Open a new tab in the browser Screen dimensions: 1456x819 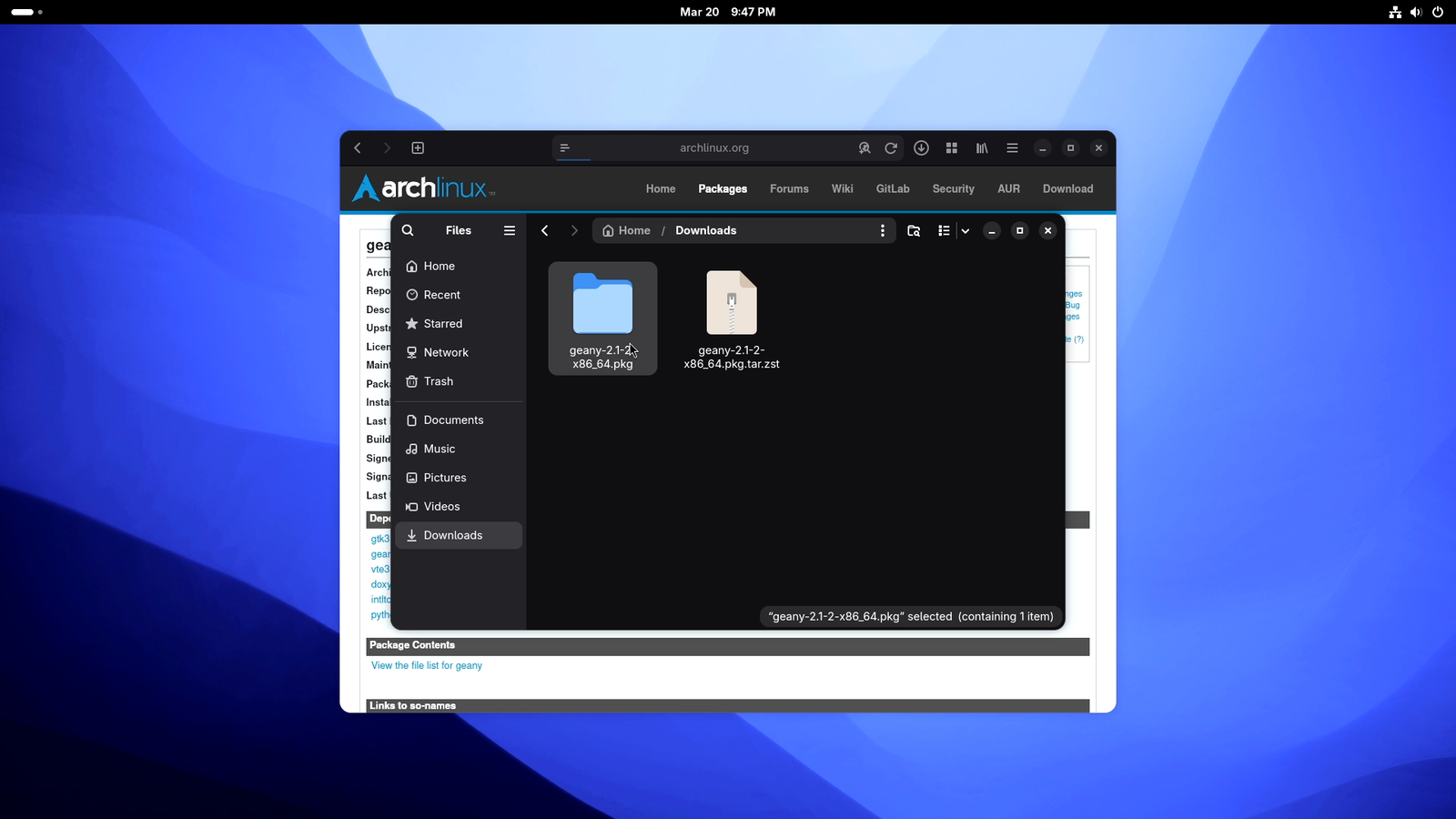pyautogui.click(x=418, y=147)
